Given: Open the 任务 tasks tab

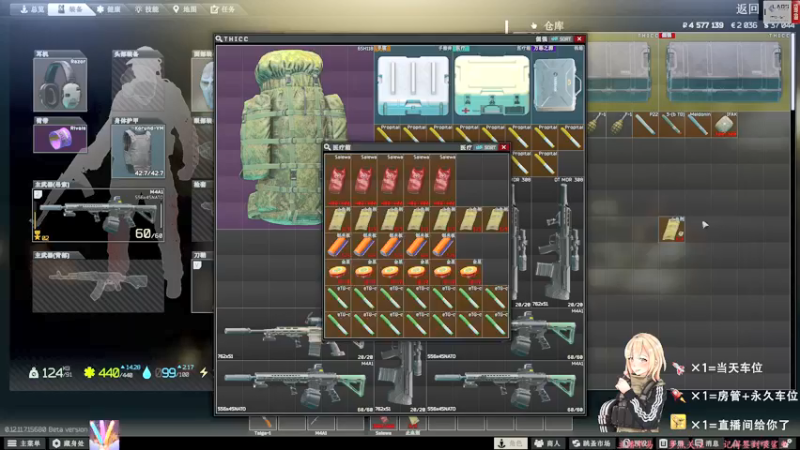Looking at the screenshot, I should tap(223, 9).
